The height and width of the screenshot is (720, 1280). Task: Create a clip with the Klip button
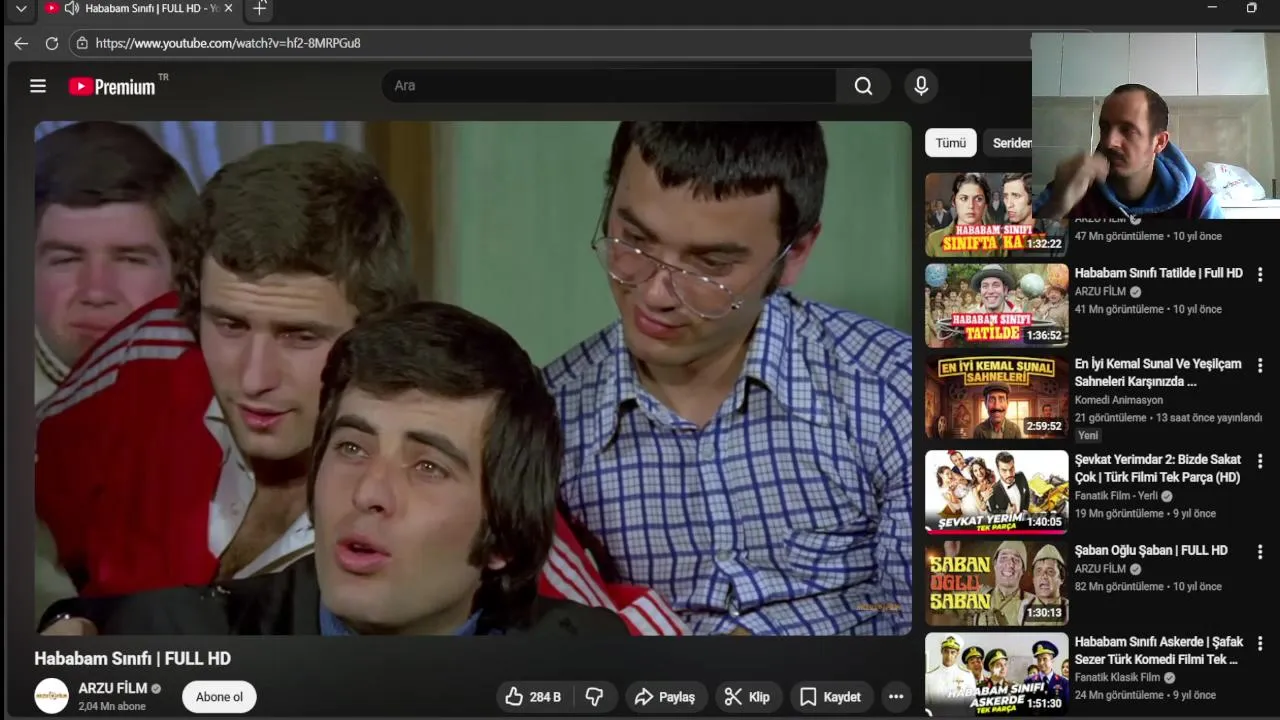[x=748, y=697]
